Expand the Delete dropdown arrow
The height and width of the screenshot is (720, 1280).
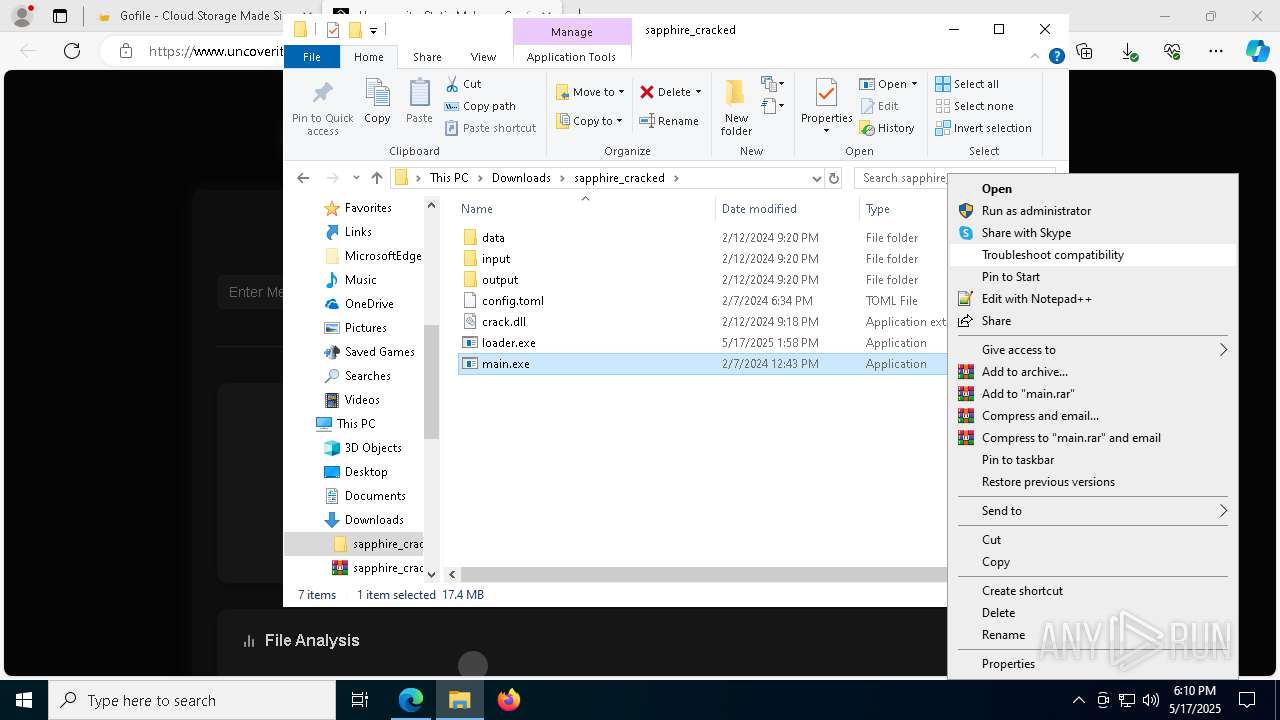pyautogui.click(x=698, y=92)
